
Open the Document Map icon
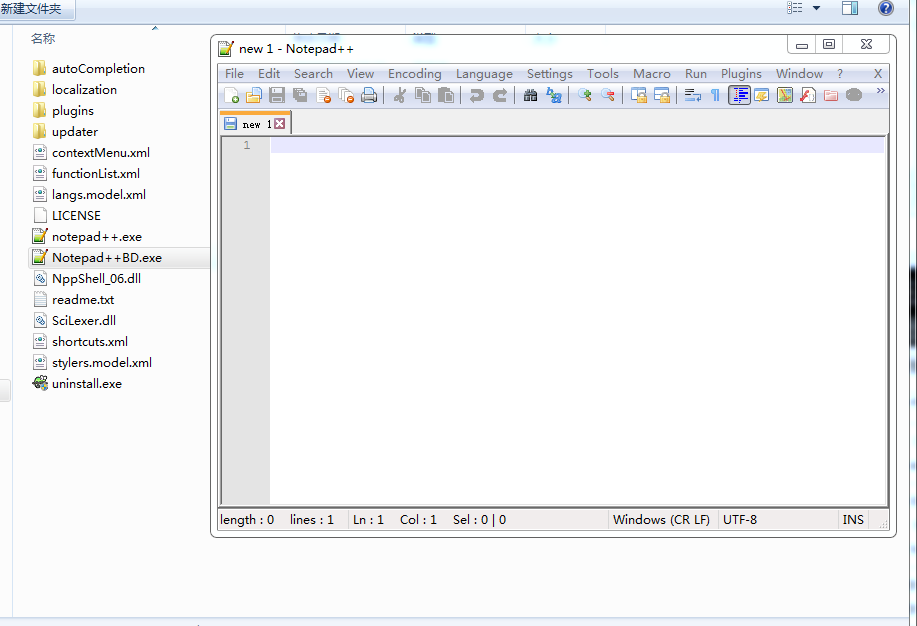click(785, 95)
